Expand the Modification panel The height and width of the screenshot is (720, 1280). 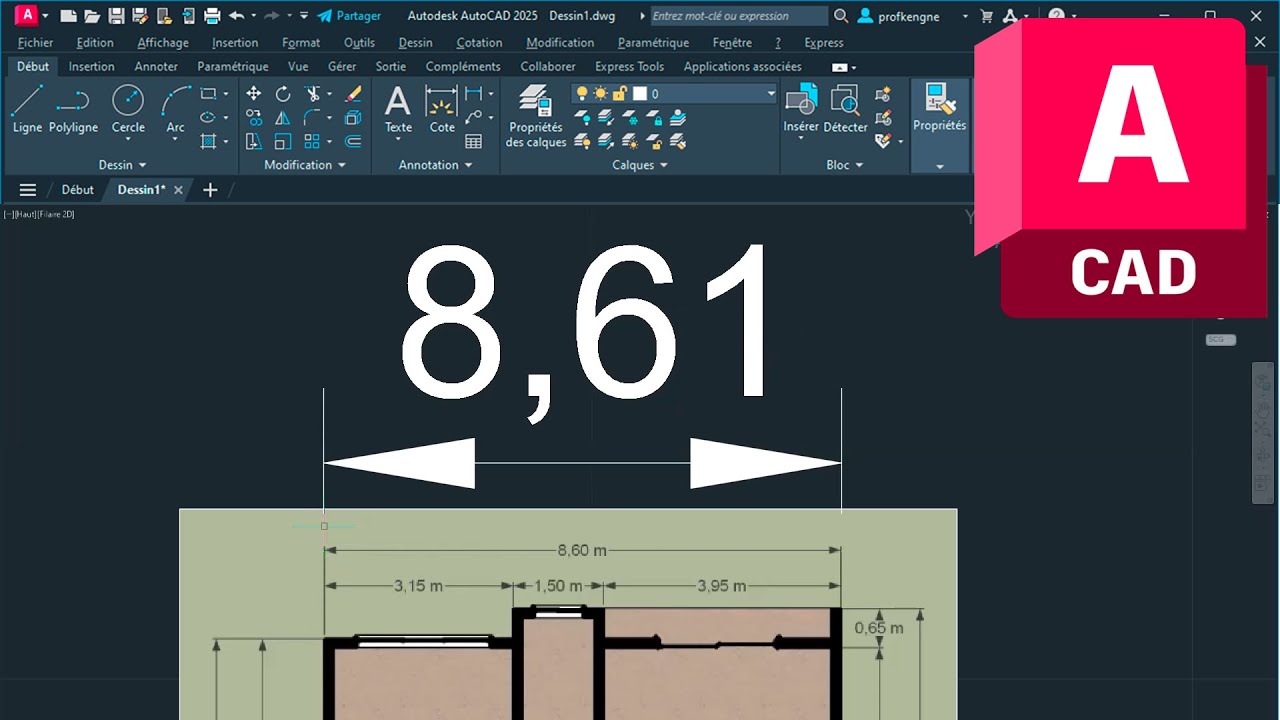[305, 165]
